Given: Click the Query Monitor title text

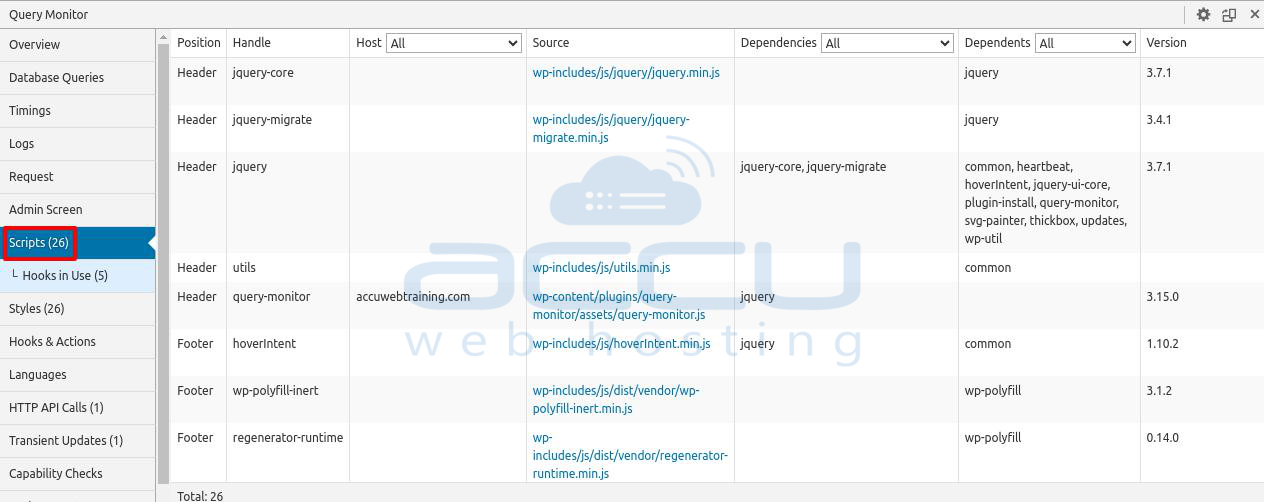Looking at the screenshot, I should coord(48,15).
